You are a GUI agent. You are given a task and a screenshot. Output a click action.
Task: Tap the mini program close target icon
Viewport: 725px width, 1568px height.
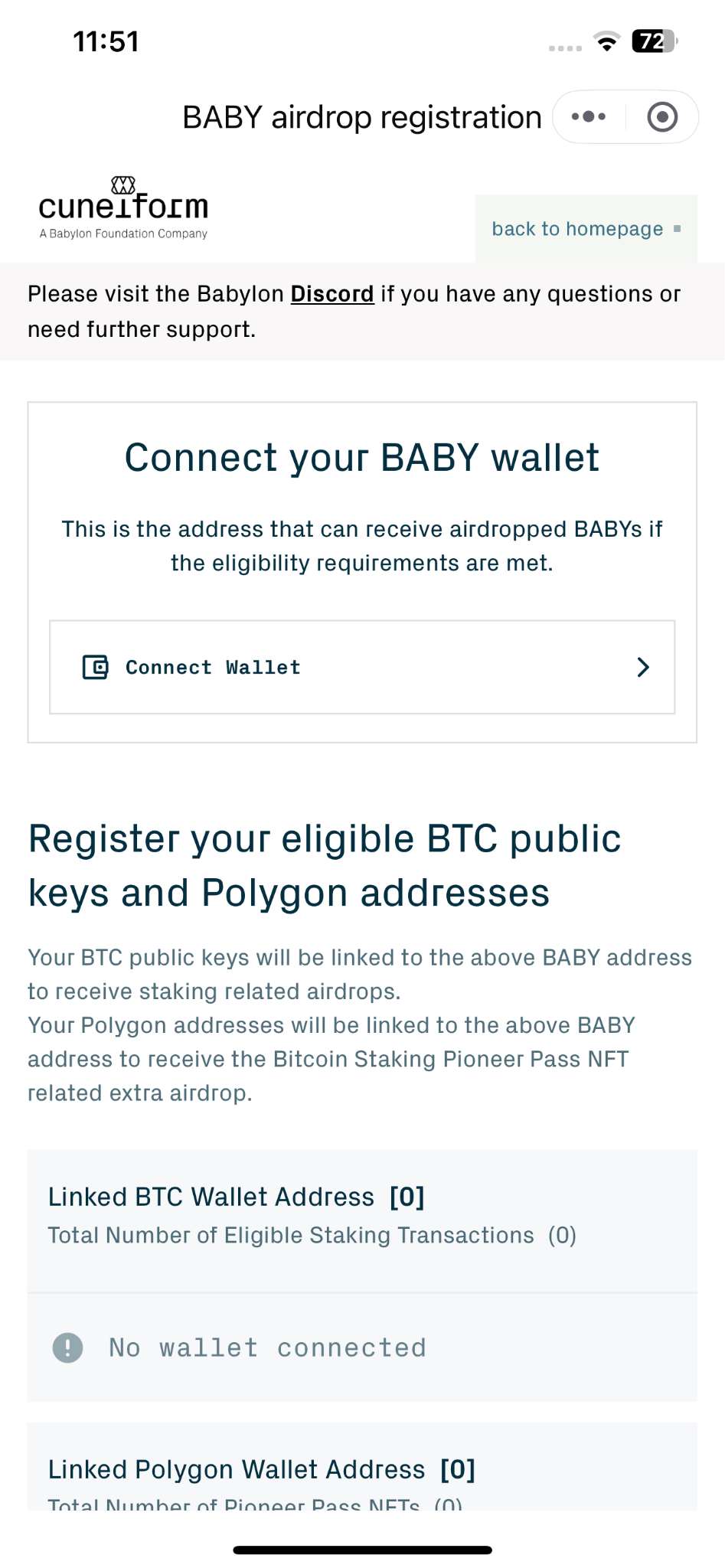point(662,117)
